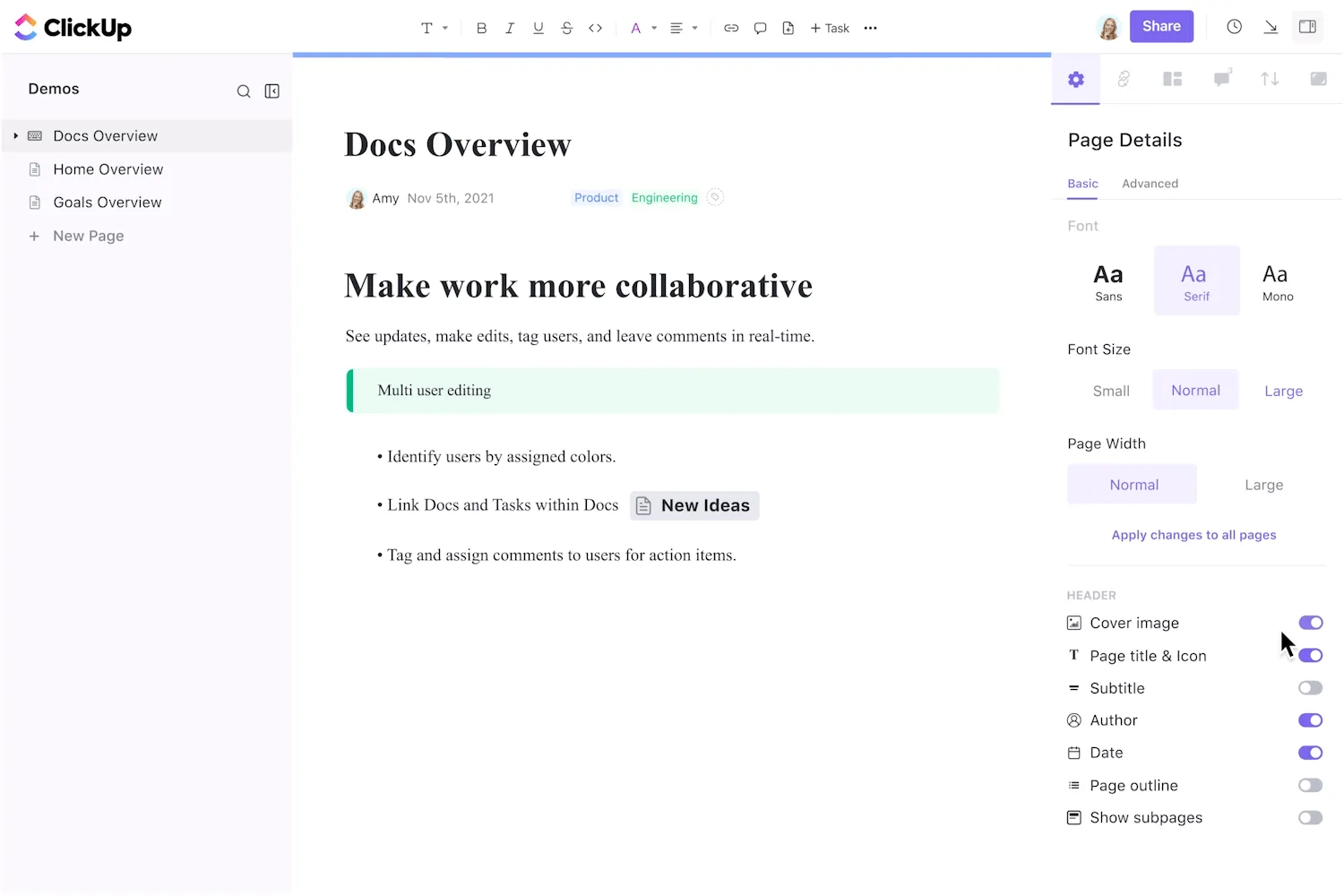This screenshot has height=896, width=1344.
Task: Click the Product tag
Action: click(x=597, y=198)
